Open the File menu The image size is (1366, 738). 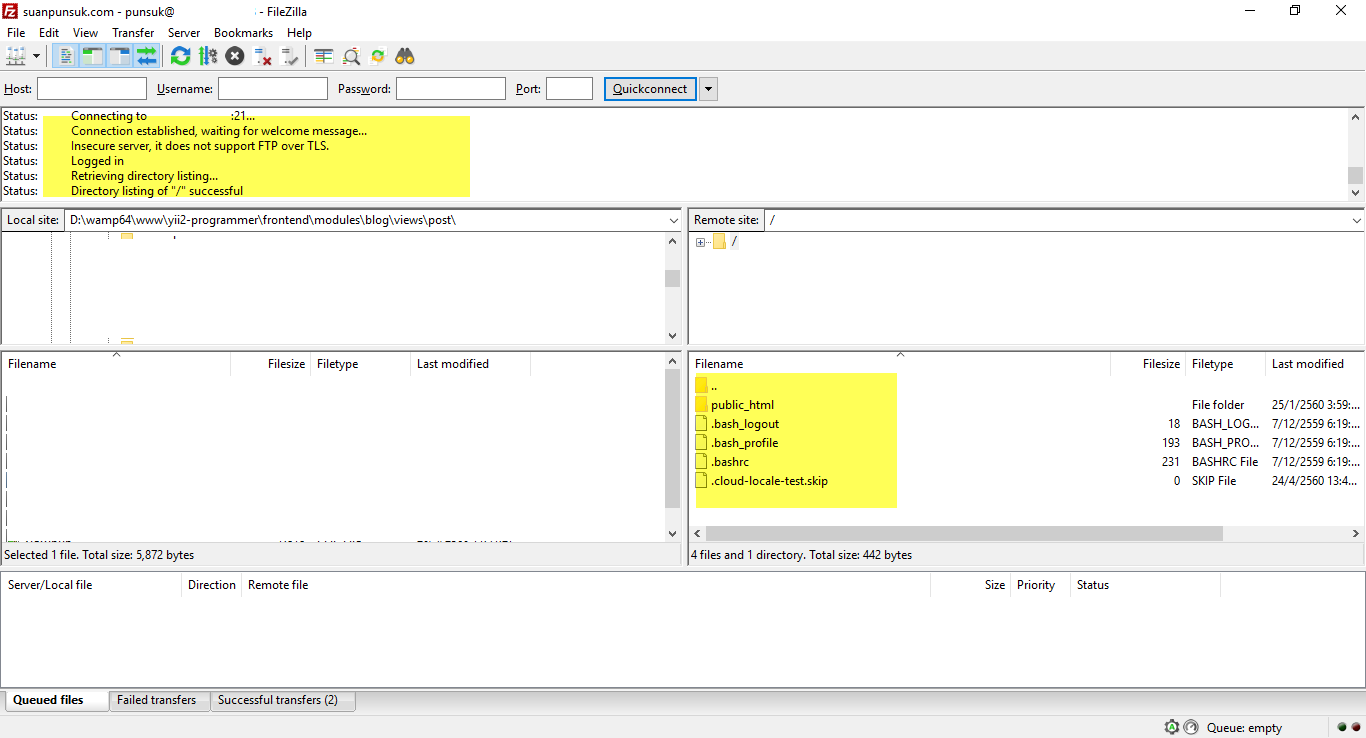point(16,33)
